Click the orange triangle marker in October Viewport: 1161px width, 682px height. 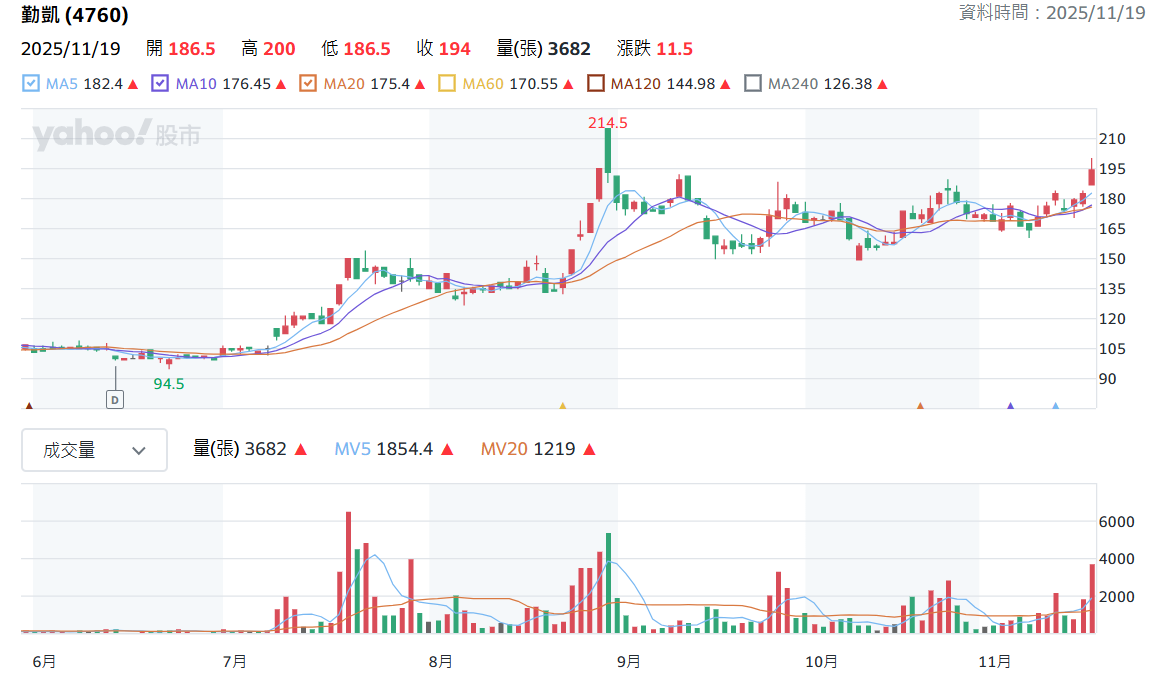point(920,406)
